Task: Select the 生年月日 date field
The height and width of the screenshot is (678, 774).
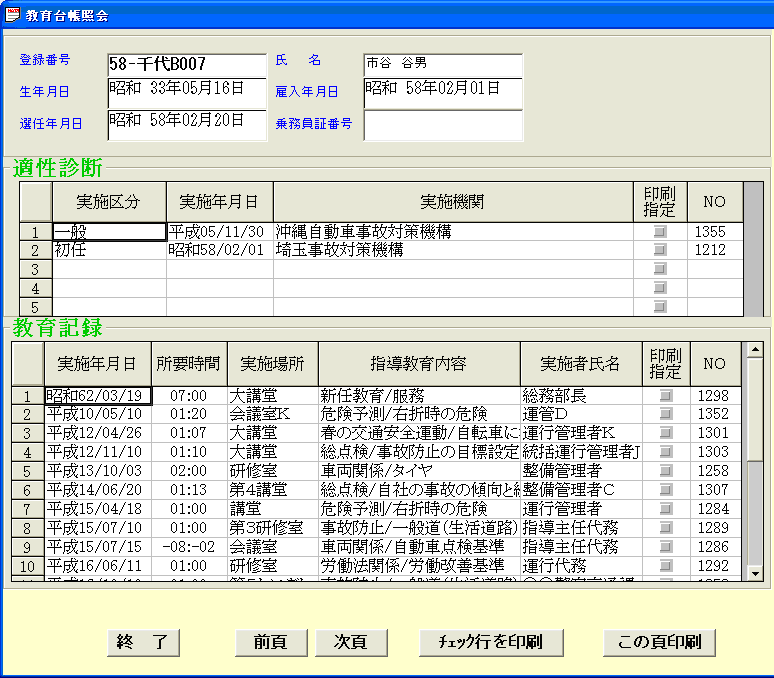Action: click(x=186, y=92)
